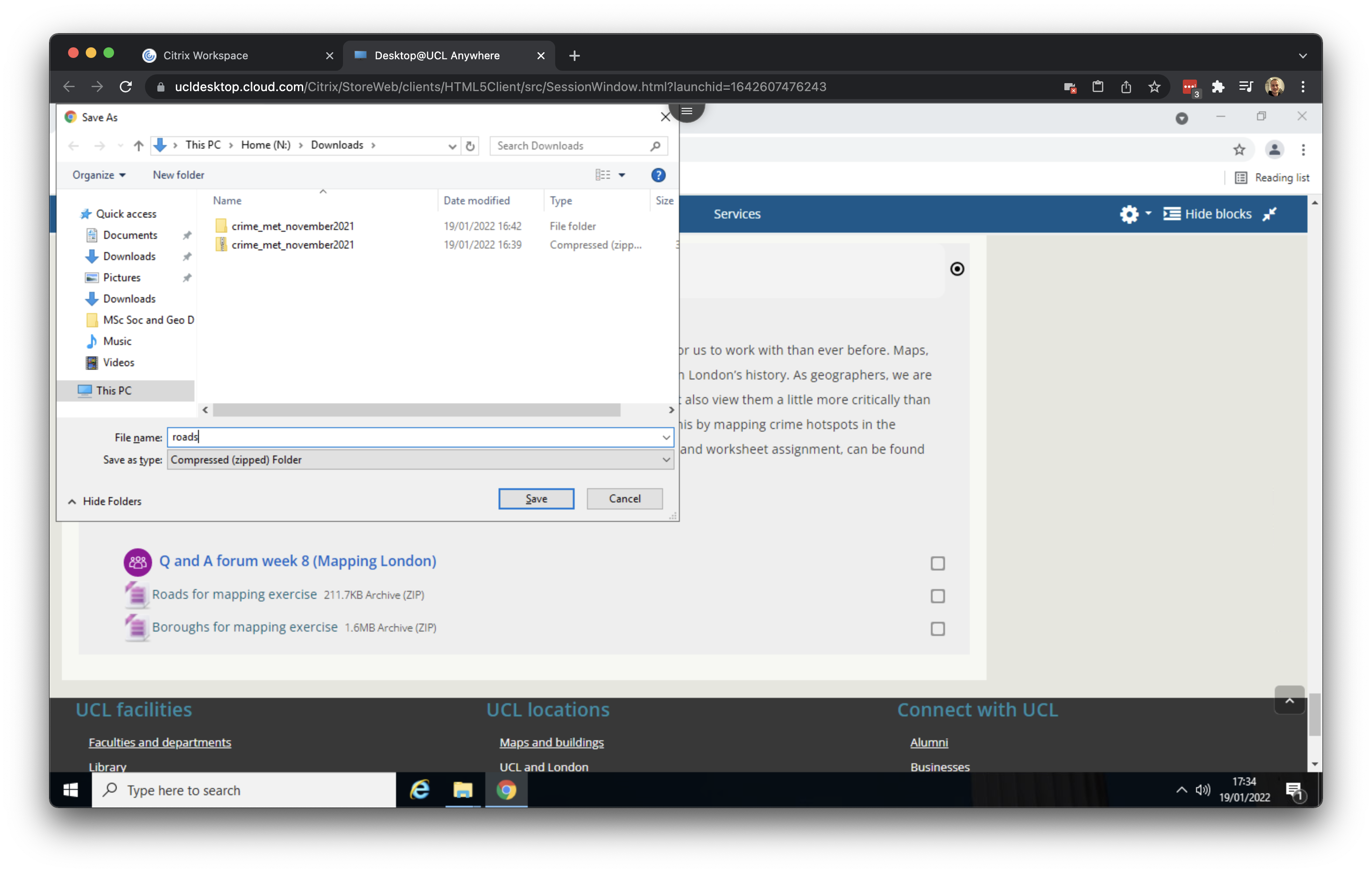This screenshot has height=873, width=1372.
Task: Open Internet Explorer from the taskbar
Action: pos(420,790)
